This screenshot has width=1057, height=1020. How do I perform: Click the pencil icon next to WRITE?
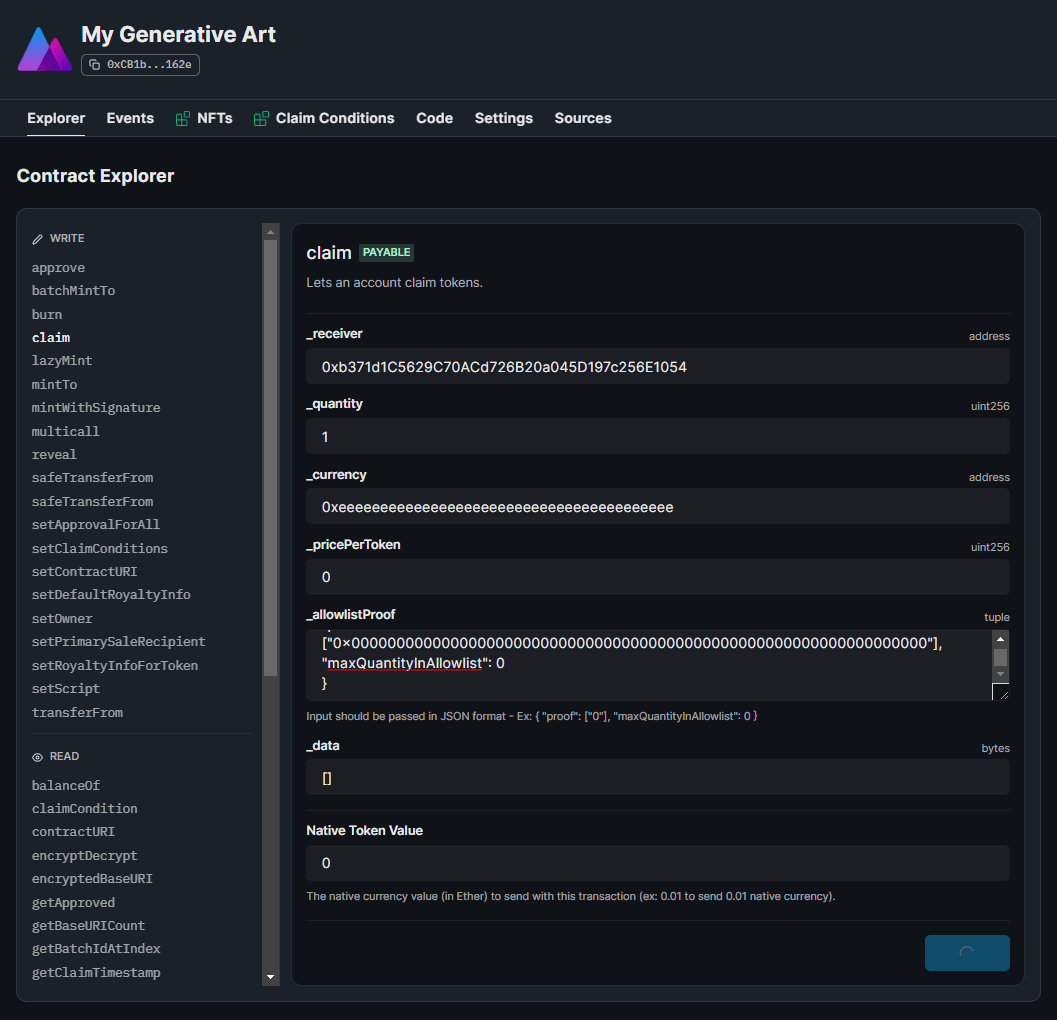(x=36, y=237)
